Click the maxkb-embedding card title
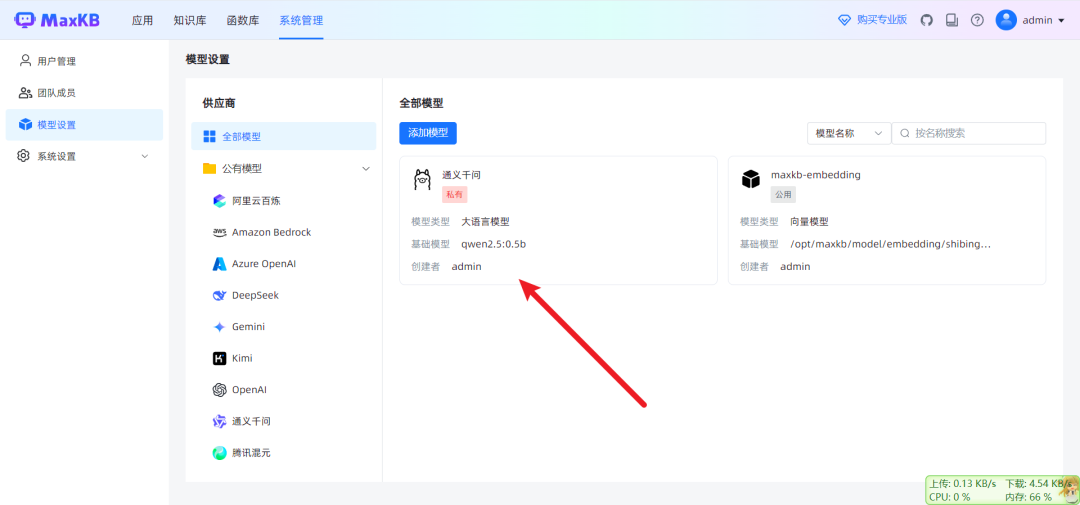The image size is (1080, 505). pos(816,175)
